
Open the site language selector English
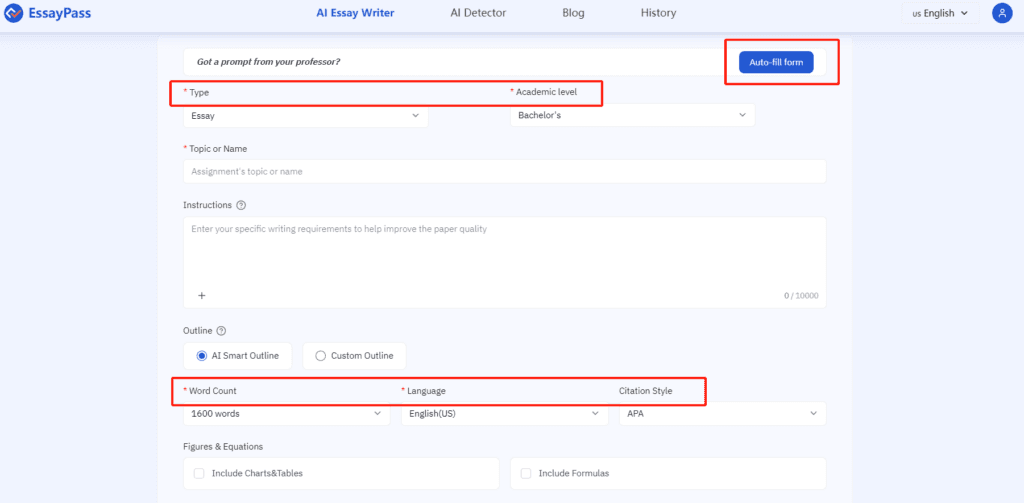[940, 13]
